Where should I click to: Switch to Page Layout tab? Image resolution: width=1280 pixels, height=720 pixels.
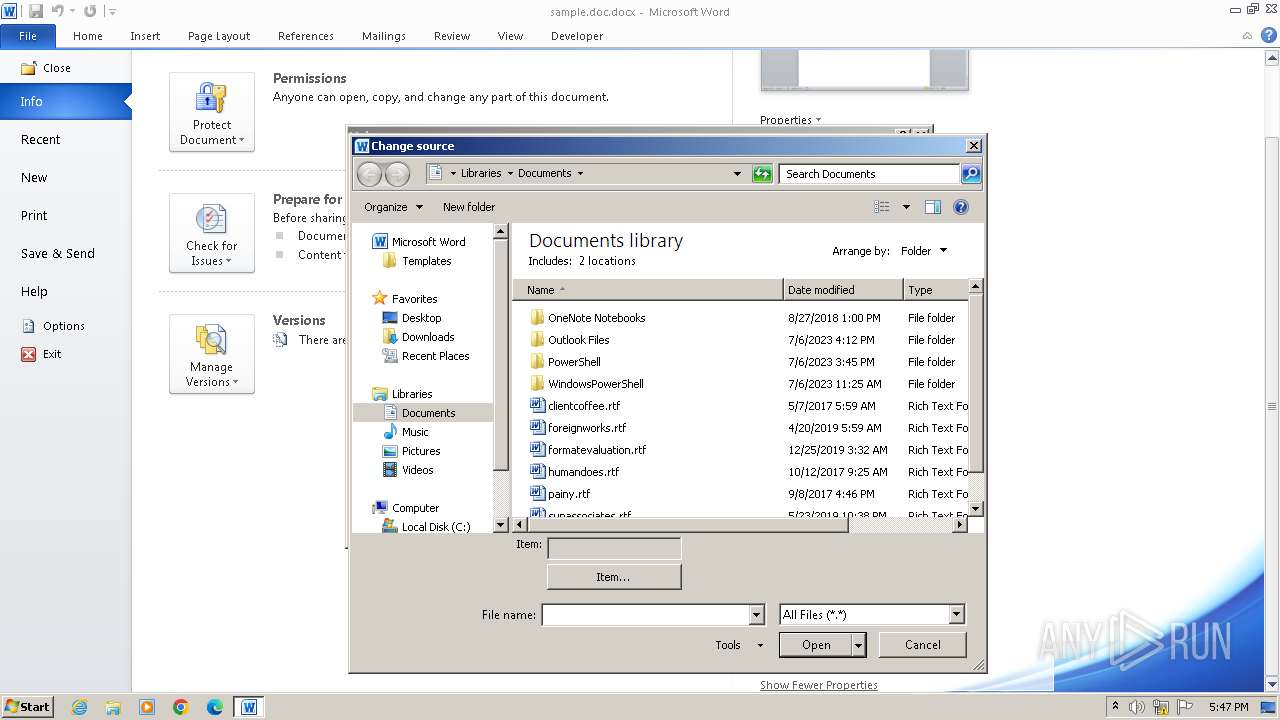point(219,36)
